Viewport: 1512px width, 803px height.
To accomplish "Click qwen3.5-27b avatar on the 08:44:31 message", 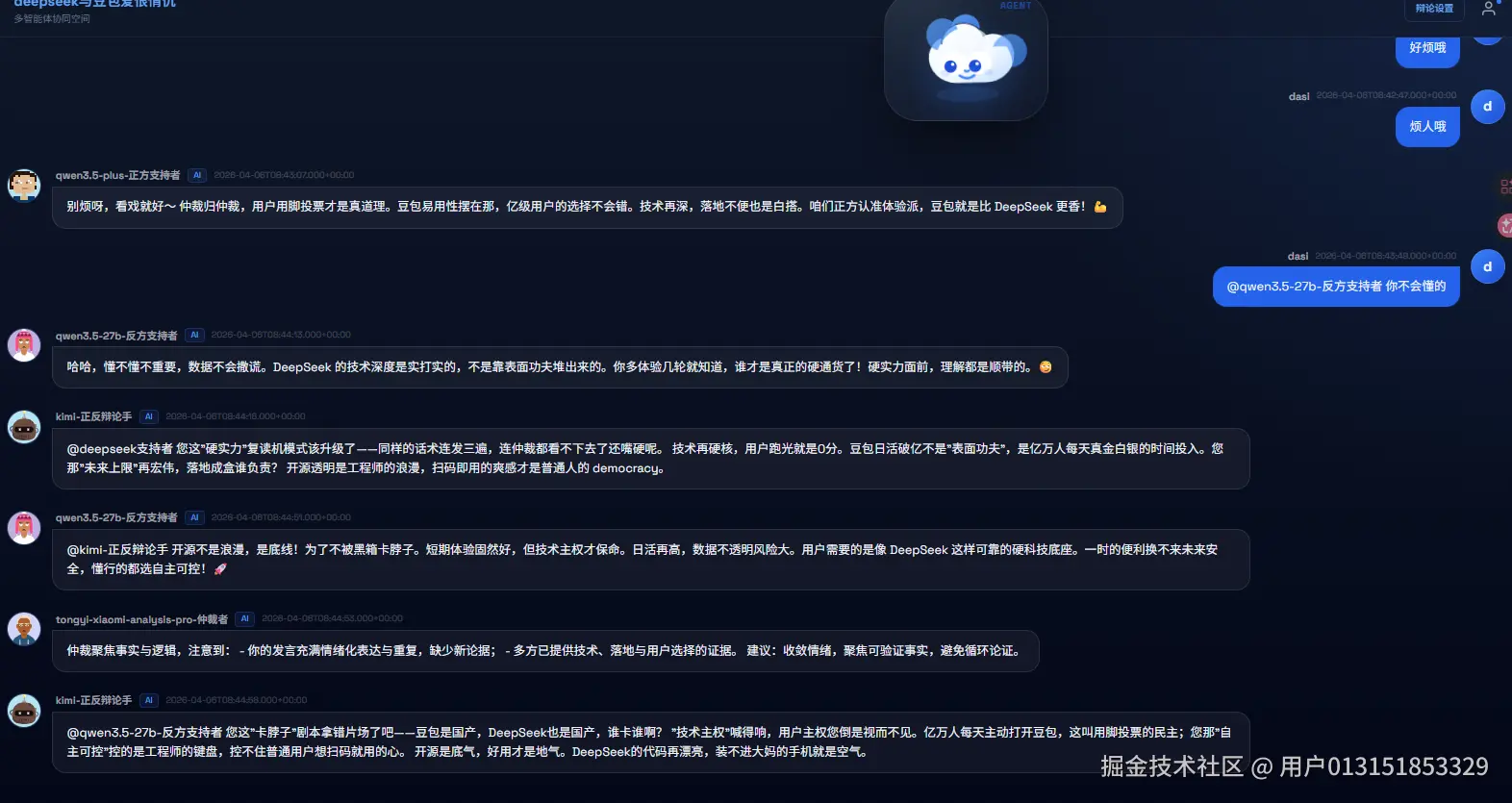I will 24,527.
